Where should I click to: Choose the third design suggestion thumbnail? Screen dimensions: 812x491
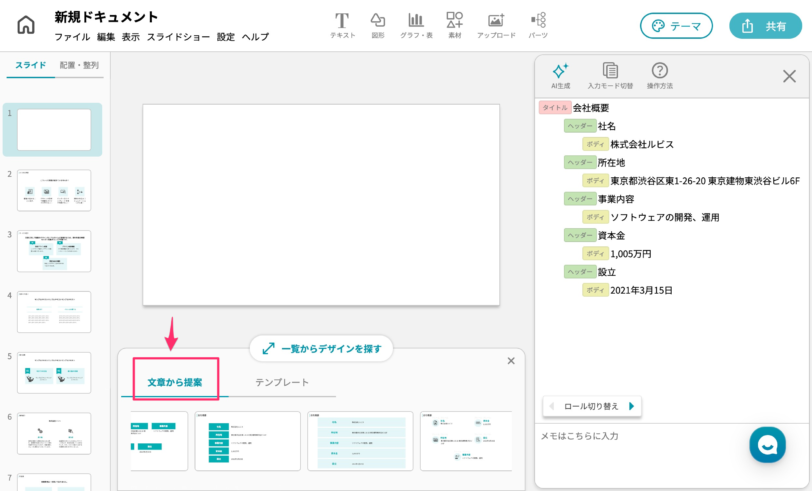(x=360, y=441)
